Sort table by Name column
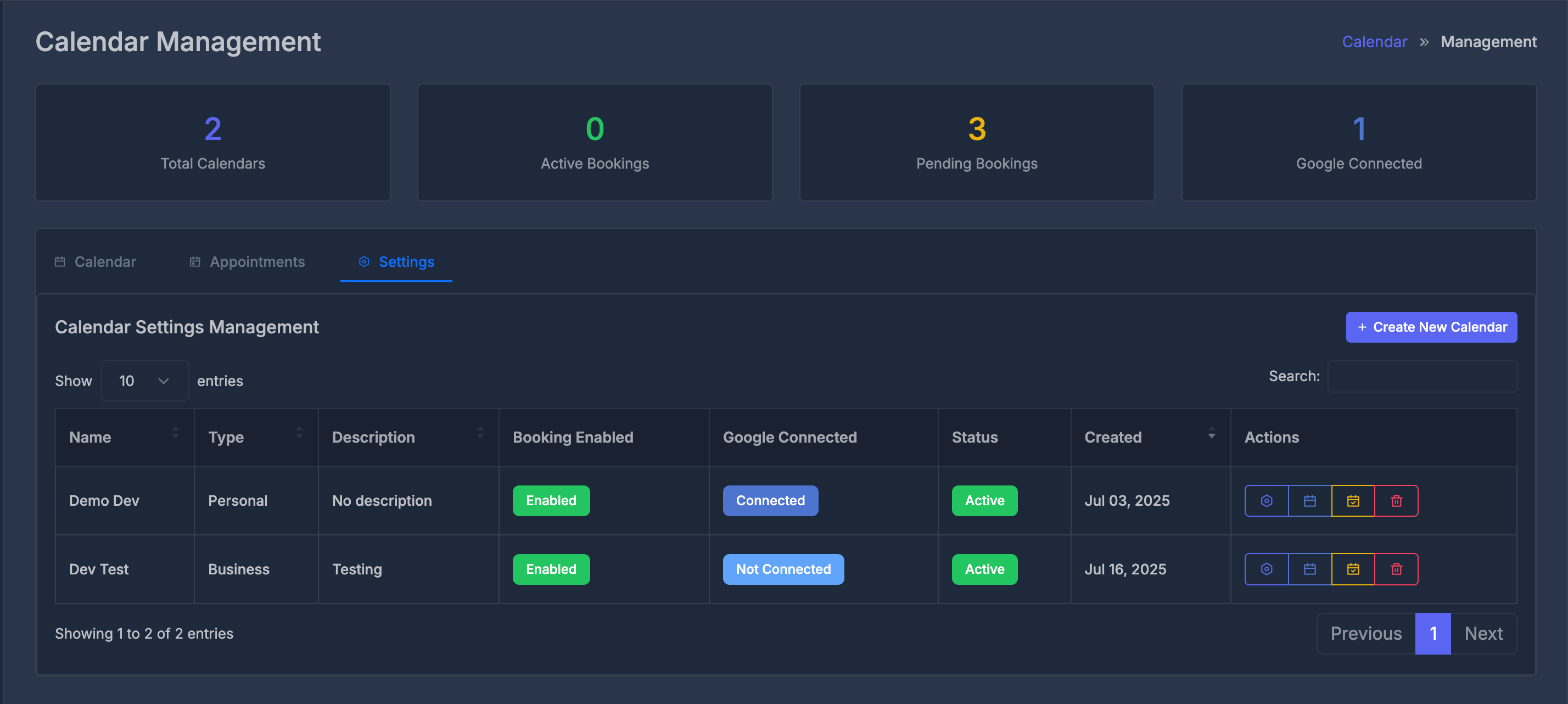1568x704 pixels. point(125,437)
